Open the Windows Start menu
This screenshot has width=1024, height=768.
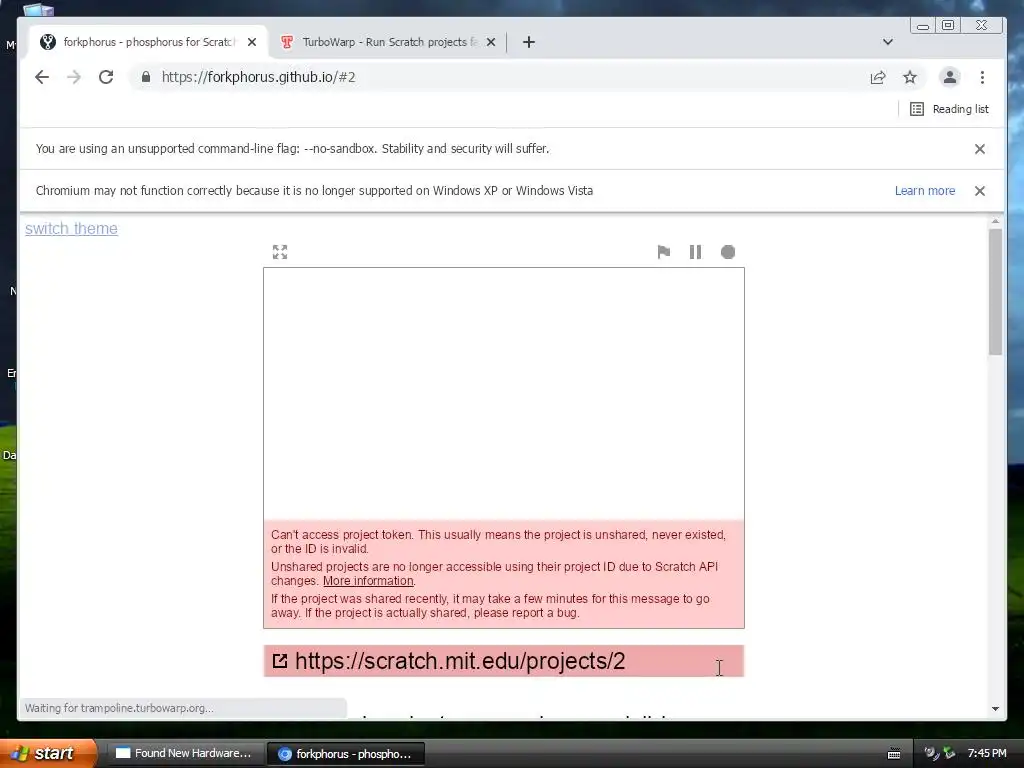(x=48, y=753)
